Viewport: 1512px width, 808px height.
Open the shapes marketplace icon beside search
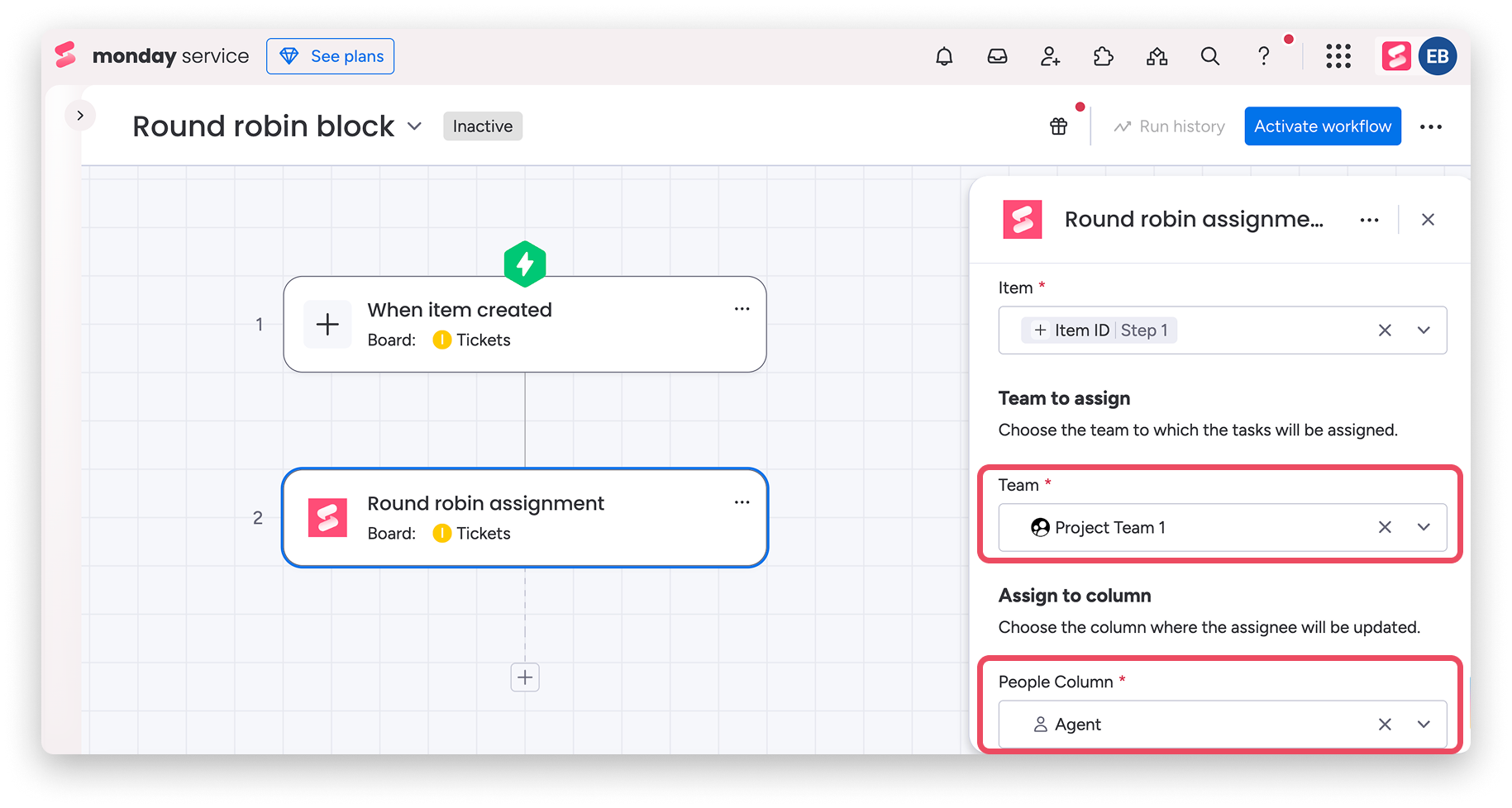(1157, 56)
